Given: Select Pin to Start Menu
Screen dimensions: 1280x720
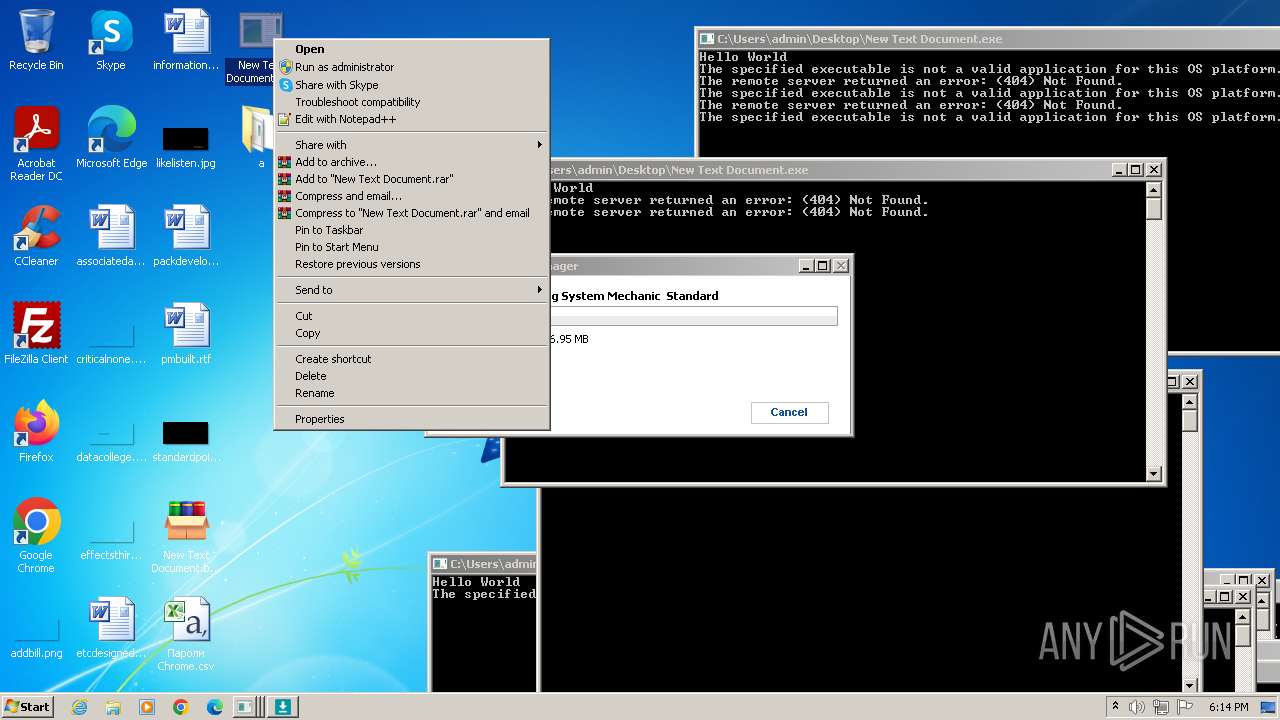Looking at the screenshot, I should pos(412,247).
